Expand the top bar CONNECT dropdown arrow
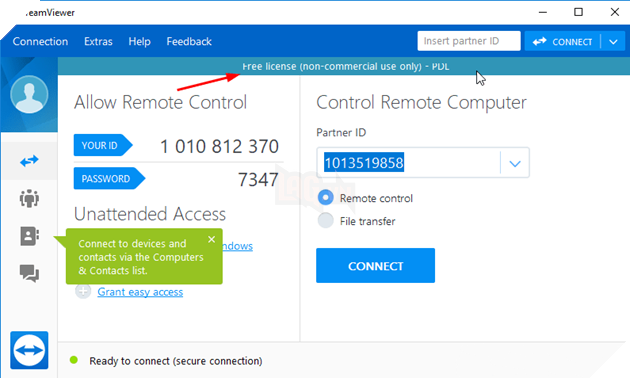Image resolution: width=630 pixels, height=378 pixels. pos(613,42)
